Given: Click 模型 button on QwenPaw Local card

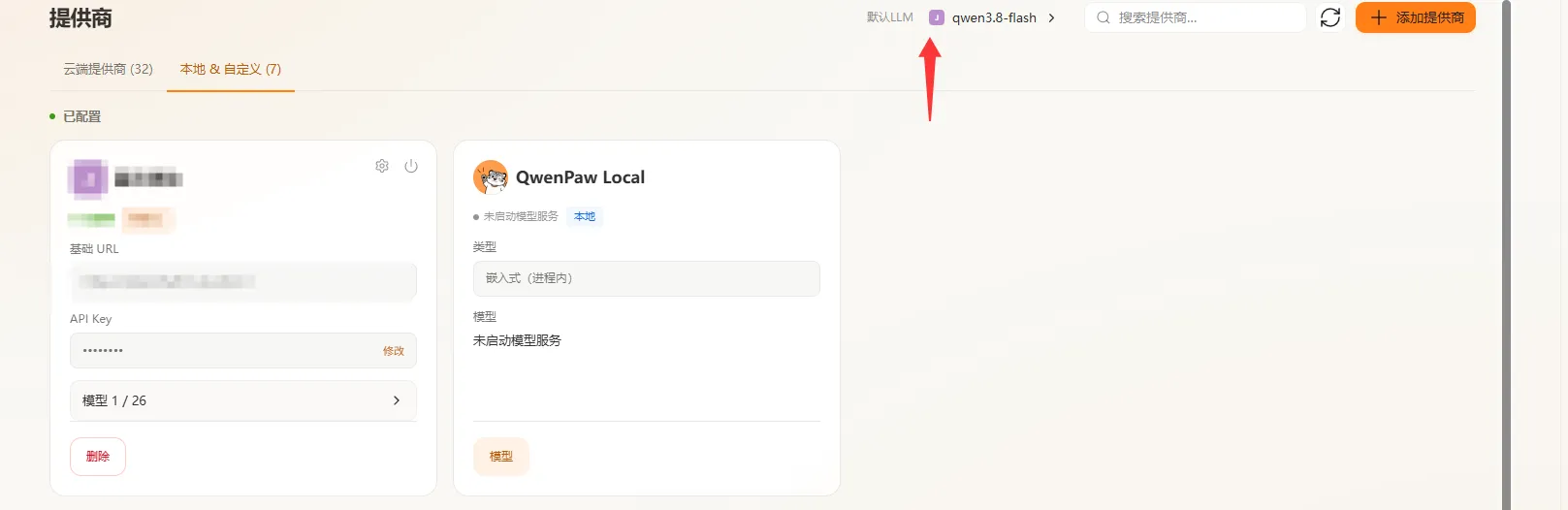Looking at the screenshot, I should [501, 457].
